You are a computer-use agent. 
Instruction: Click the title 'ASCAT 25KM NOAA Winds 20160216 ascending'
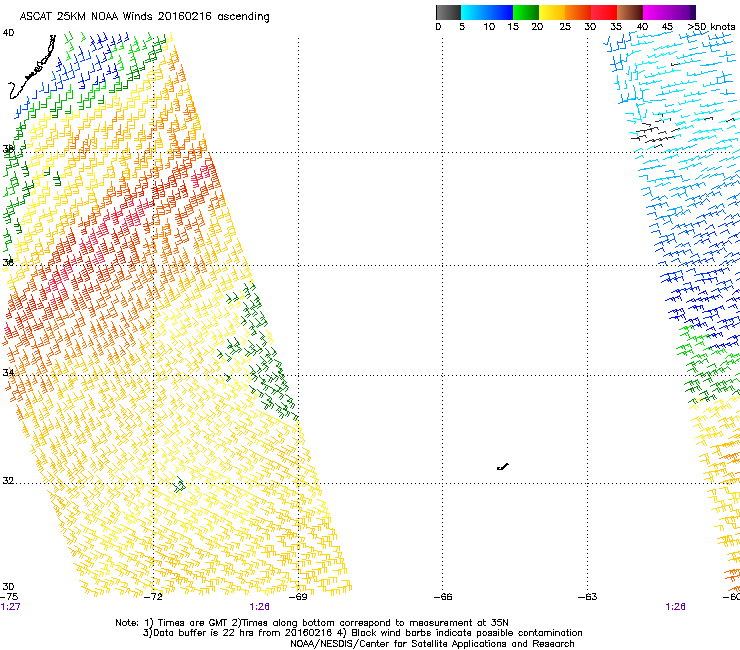point(144,17)
